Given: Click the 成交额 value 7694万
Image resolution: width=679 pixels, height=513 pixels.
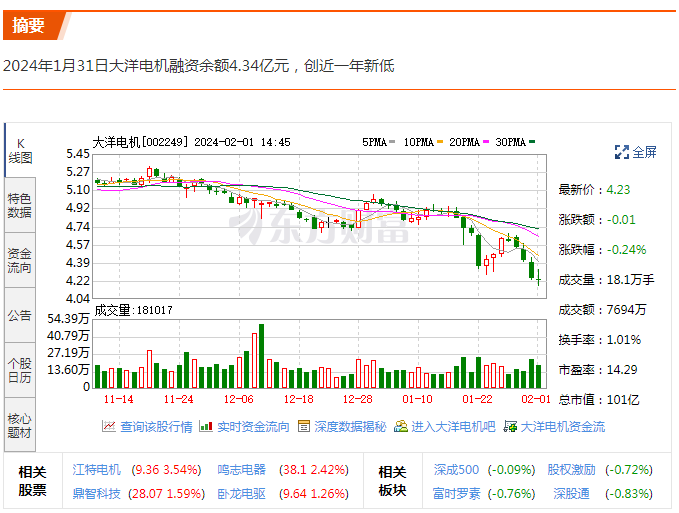Looking at the screenshot, I should point(626,310).
